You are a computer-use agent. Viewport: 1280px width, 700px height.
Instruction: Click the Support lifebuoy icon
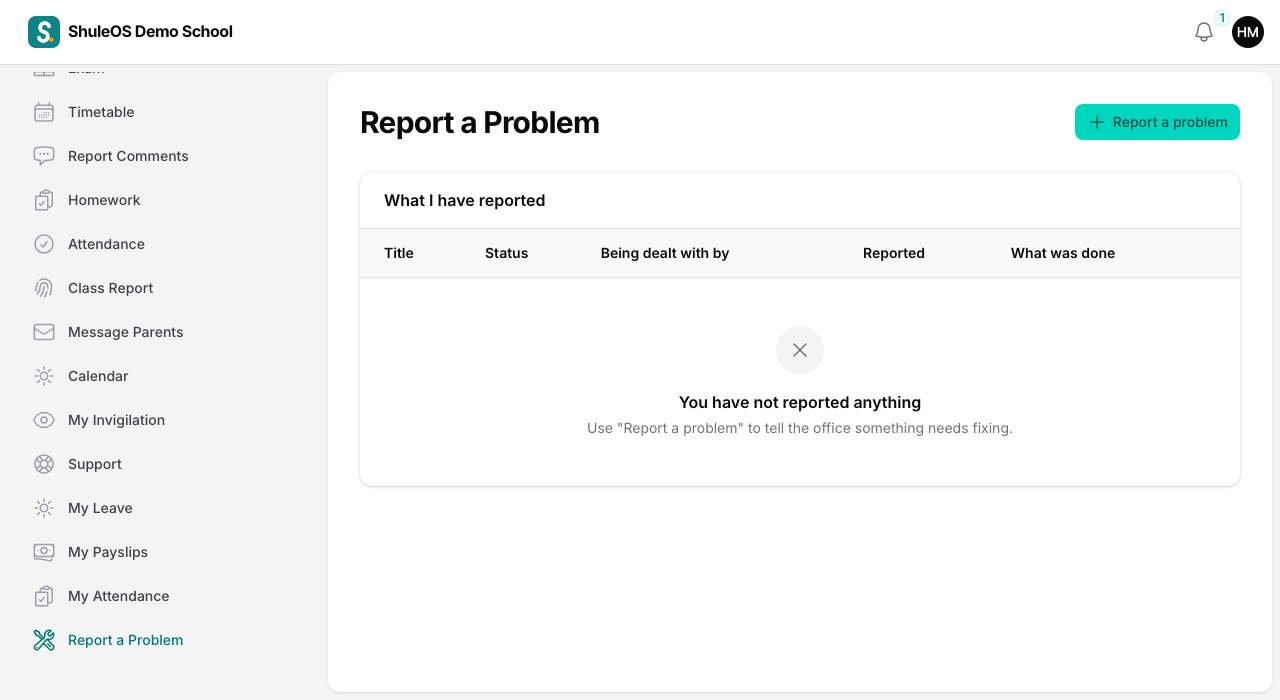click(44, 464)
